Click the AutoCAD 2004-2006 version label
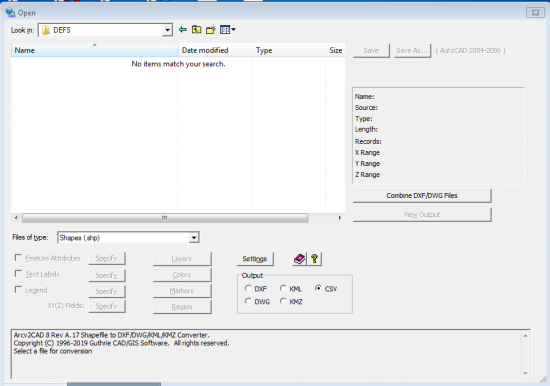Screen dimensions: 550x386 coord(470,51)
